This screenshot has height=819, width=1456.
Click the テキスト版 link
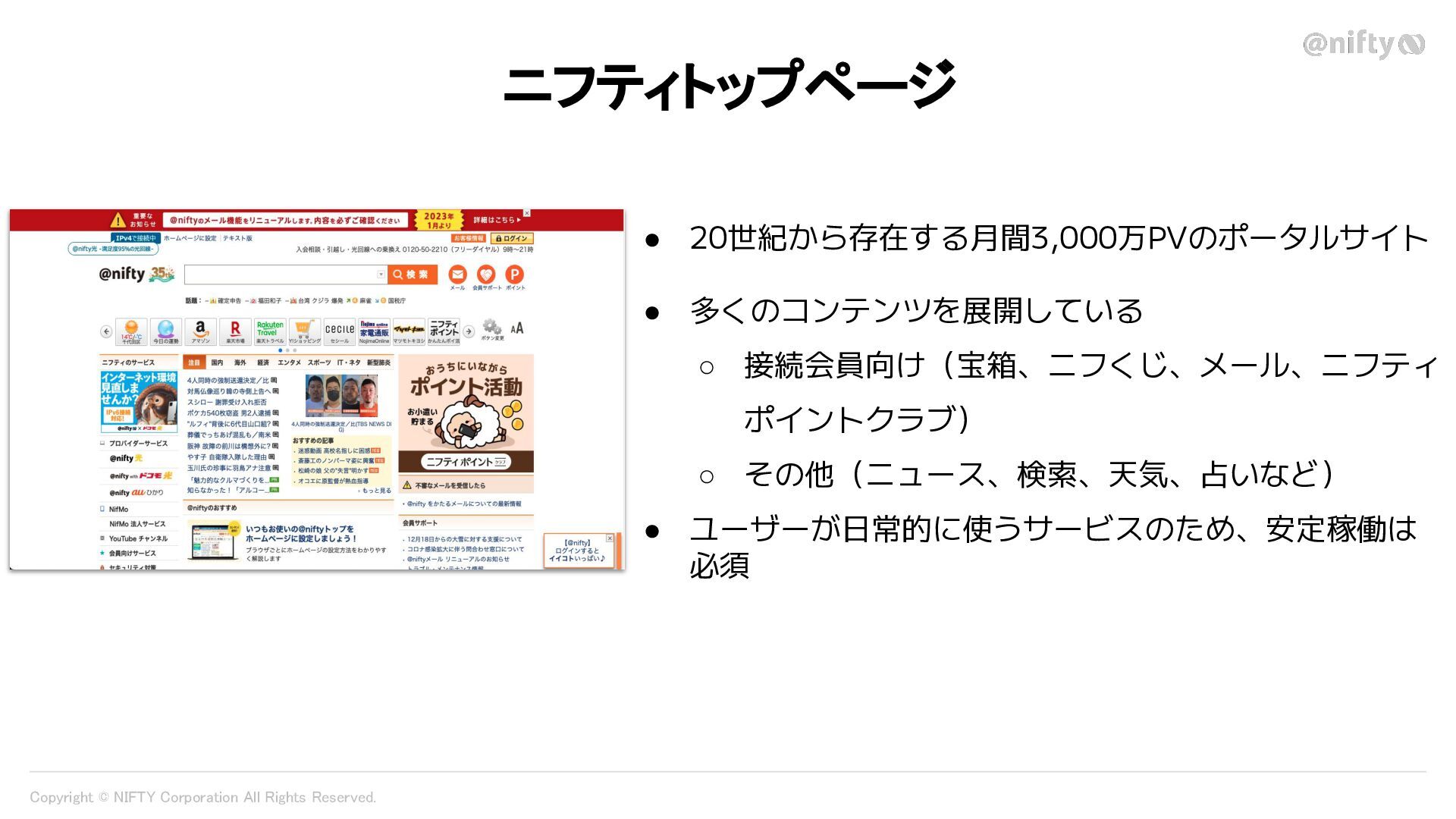[x=237, y=238]
